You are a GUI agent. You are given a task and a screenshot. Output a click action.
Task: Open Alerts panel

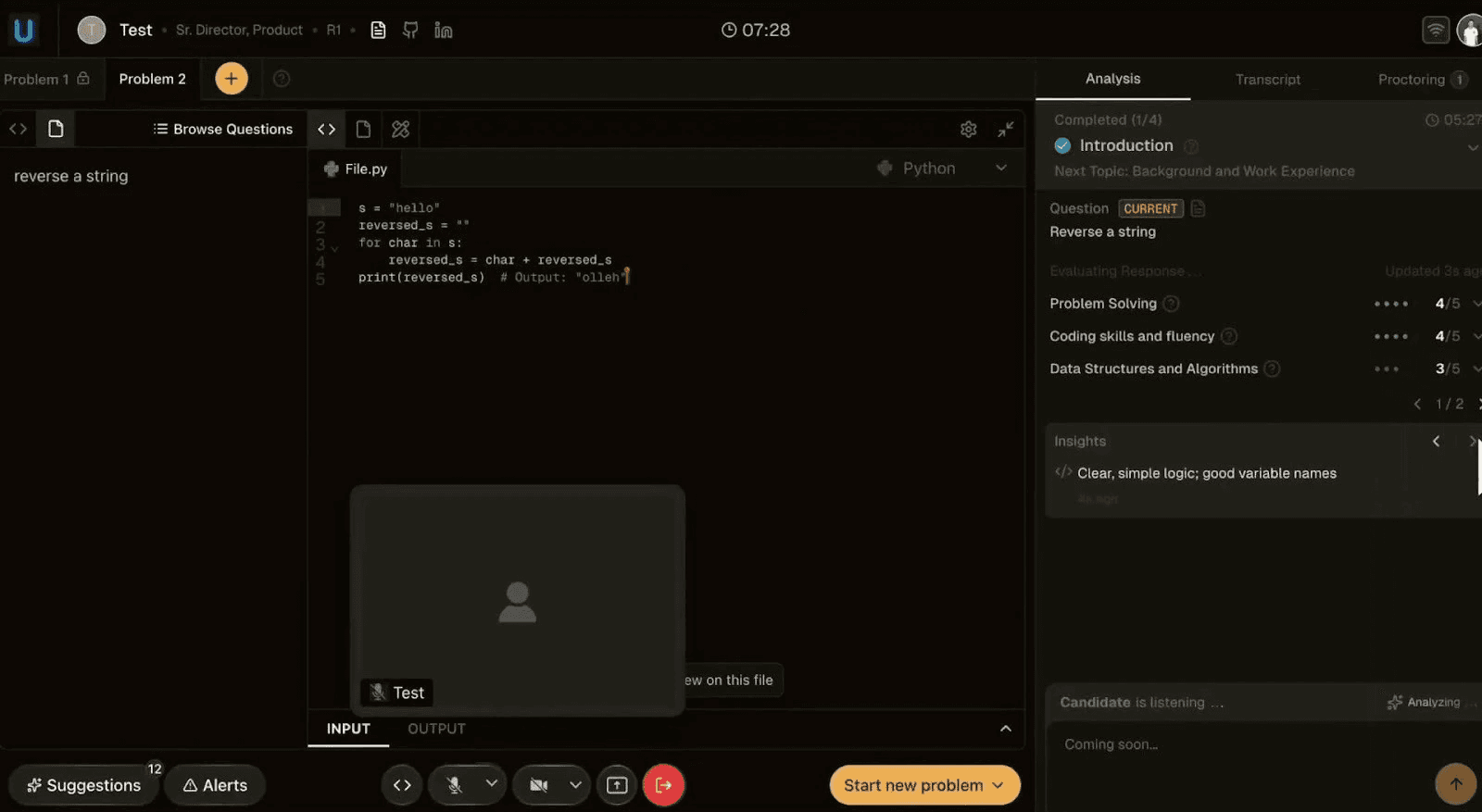[215, 785]
